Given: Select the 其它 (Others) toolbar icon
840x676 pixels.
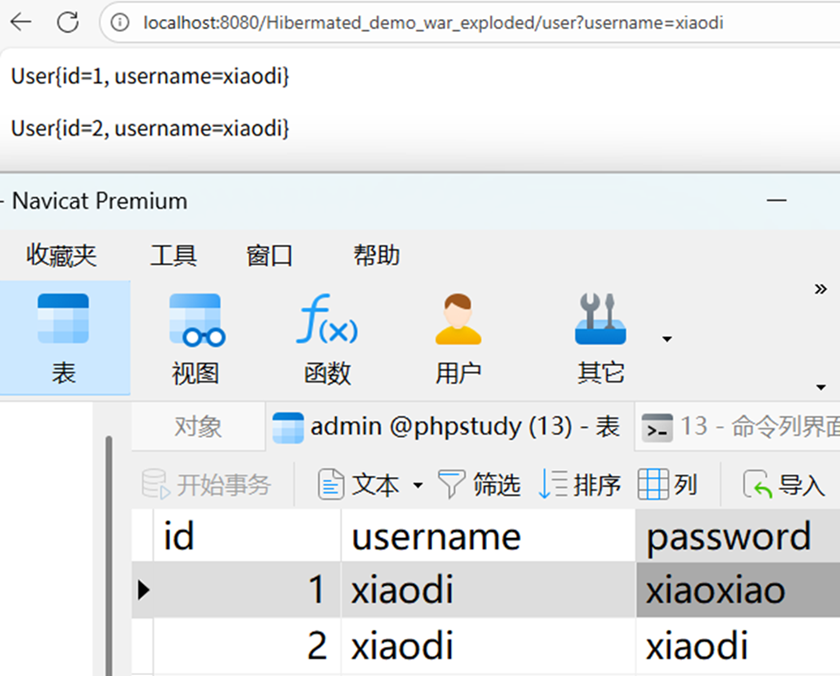Looking at the screenshot, I should tap(601, 339).
